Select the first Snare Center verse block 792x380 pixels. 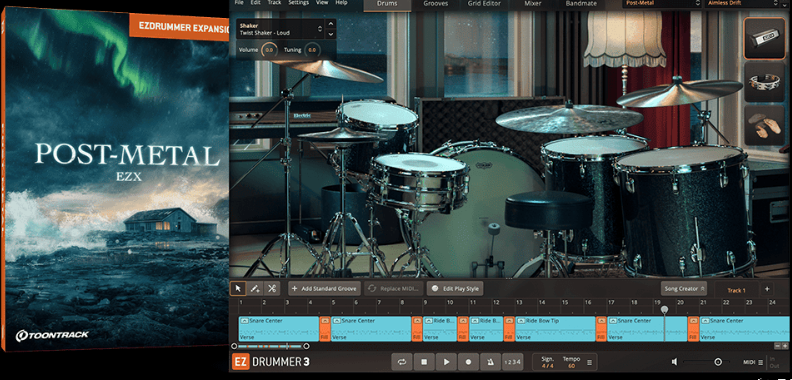pyautogui.click(x=278, y=328)
